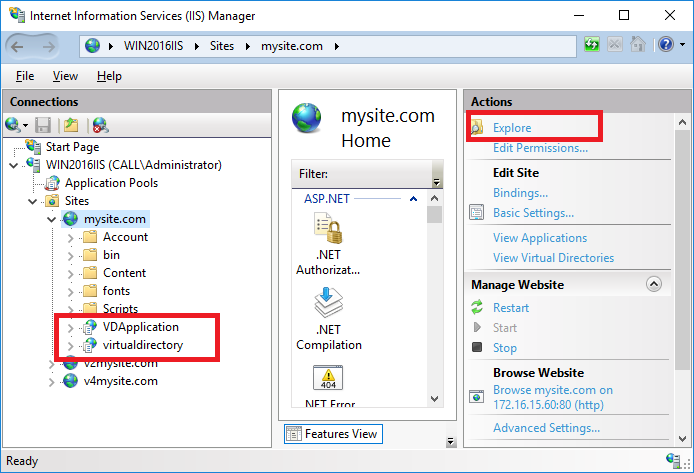Screen dimensions: 694x473
Task: Open the .NET Error Pages 404 icon
Action: [328, 377]
